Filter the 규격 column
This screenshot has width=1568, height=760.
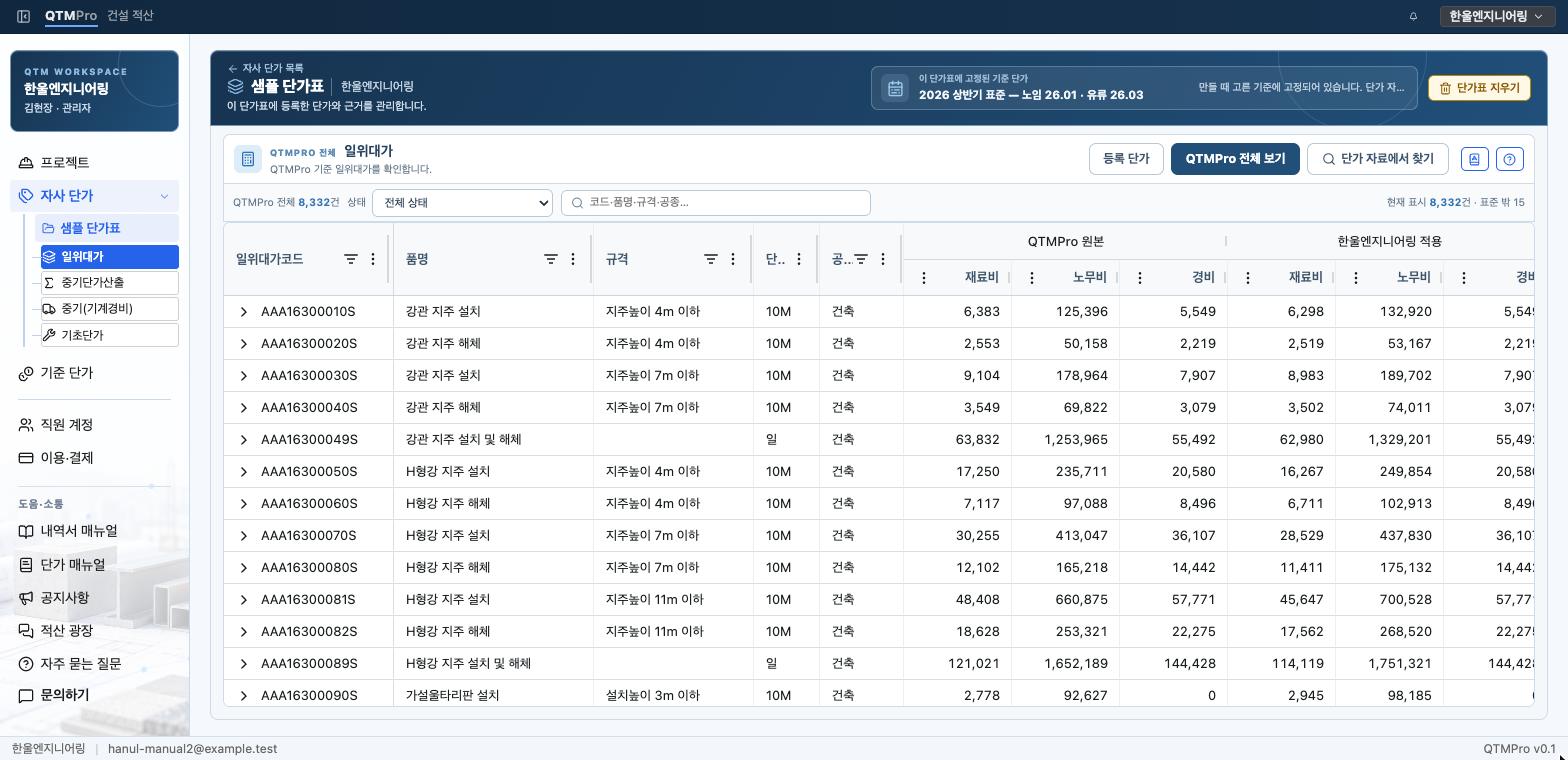coord(711,259)
